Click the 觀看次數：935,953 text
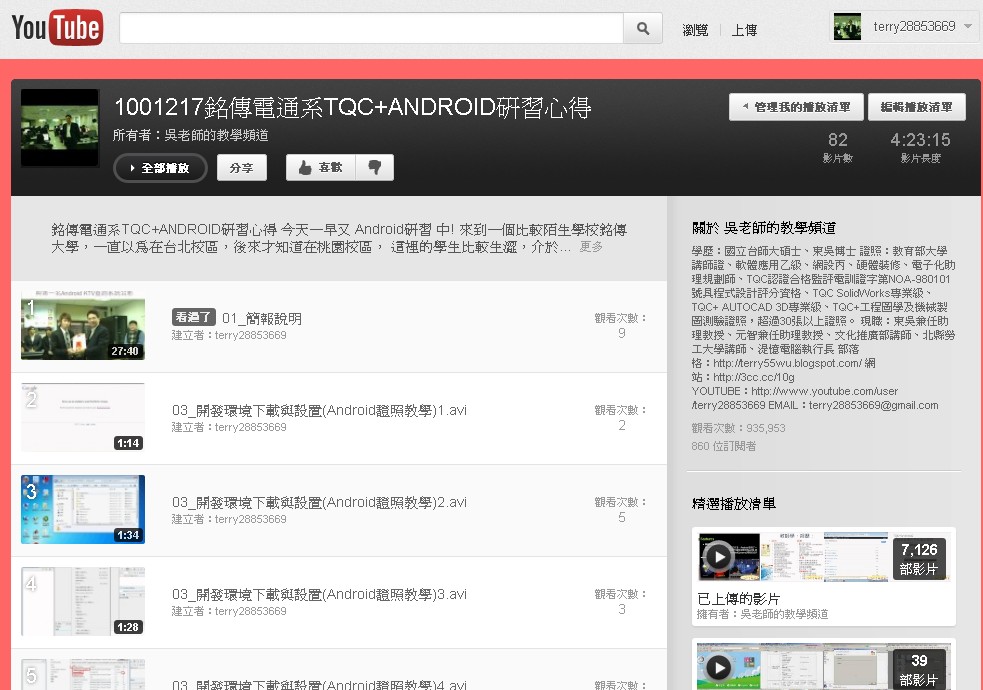 739,428
